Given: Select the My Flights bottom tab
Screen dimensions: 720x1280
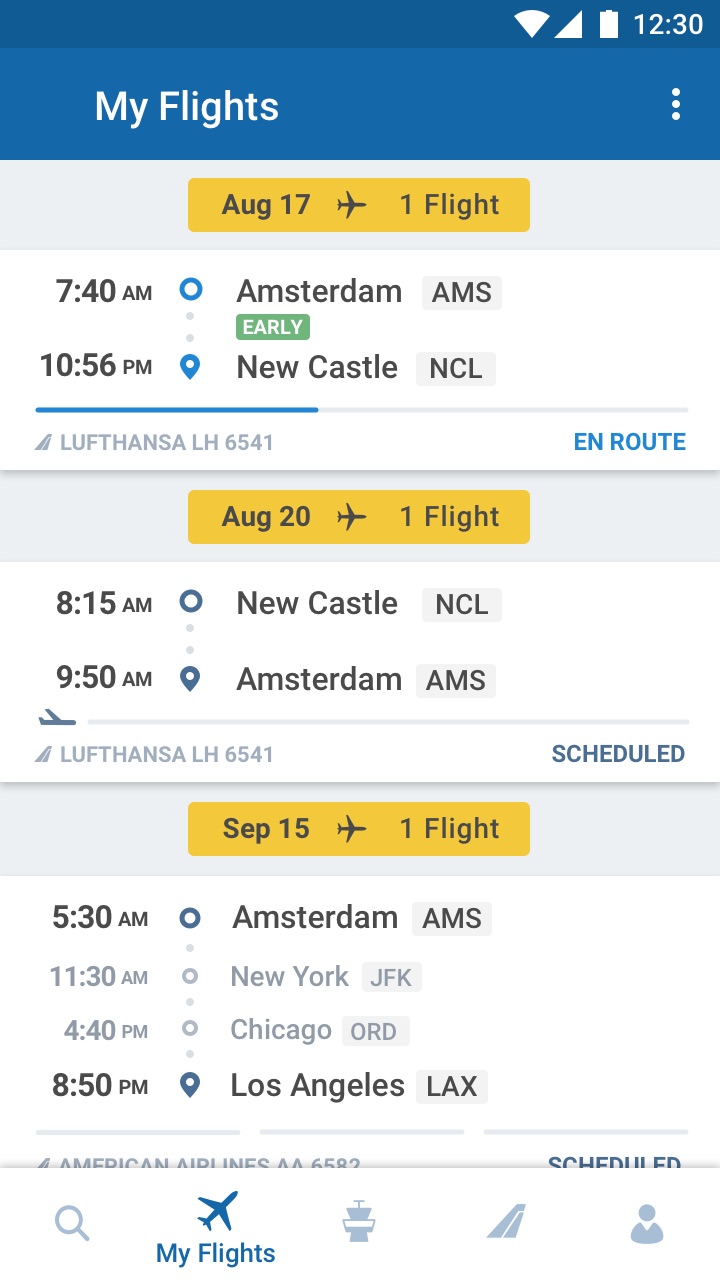Looking at the screenshot, I should [x=216, y=1228].
